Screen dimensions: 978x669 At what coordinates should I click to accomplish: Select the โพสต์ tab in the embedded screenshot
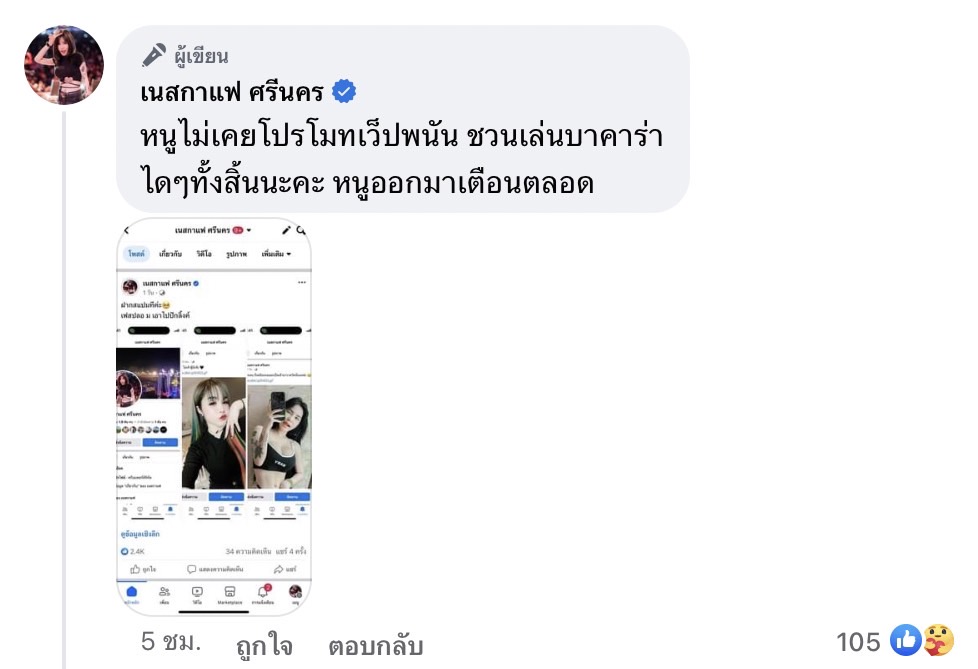click(x=136, y=254)
